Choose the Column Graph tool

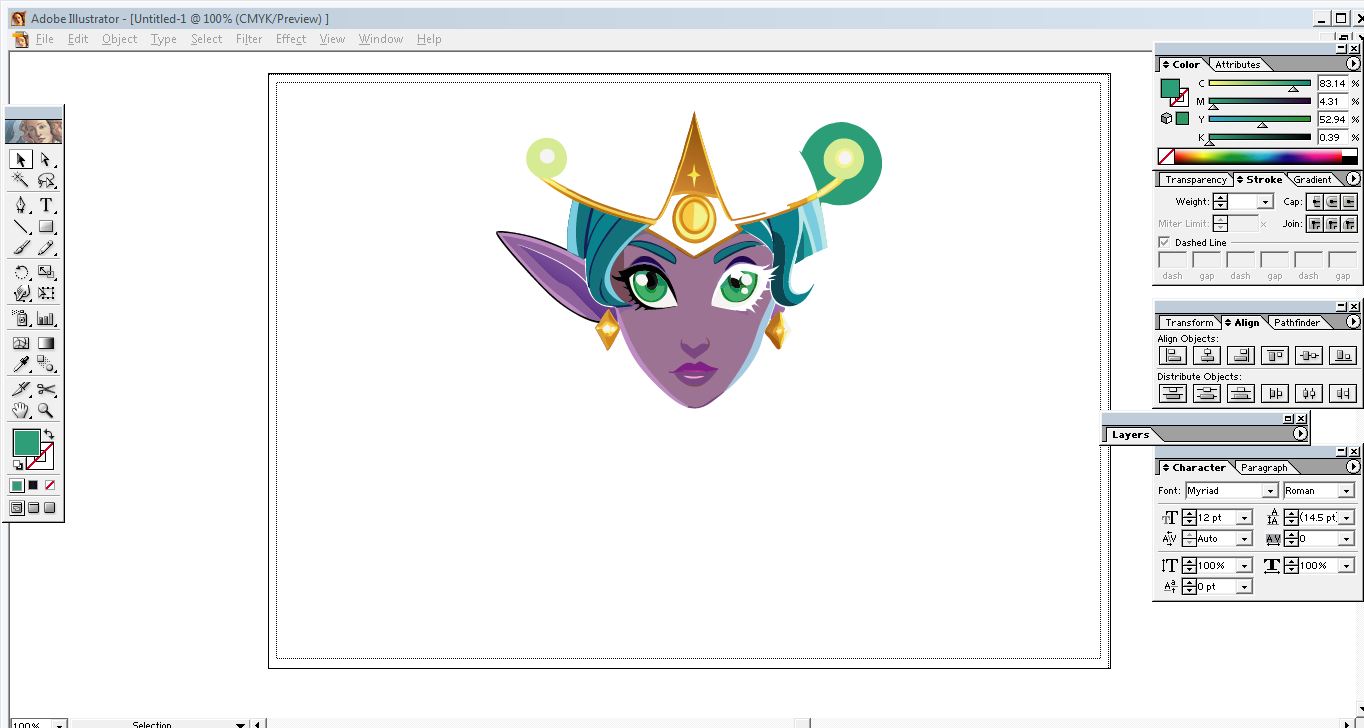[46, 319]
